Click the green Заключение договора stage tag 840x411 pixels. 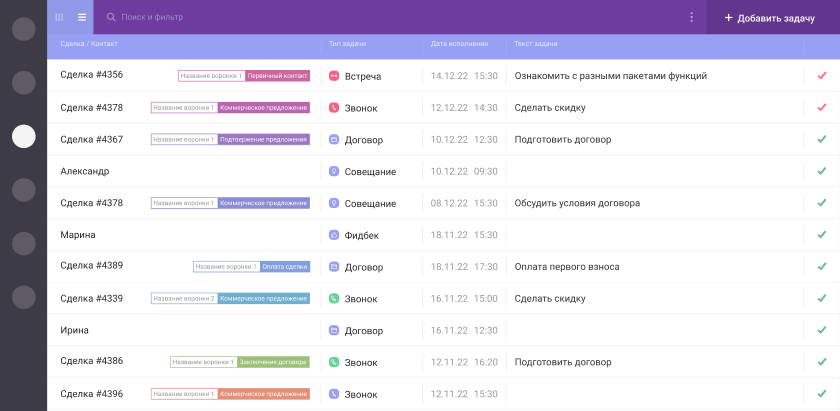[273, 362]
